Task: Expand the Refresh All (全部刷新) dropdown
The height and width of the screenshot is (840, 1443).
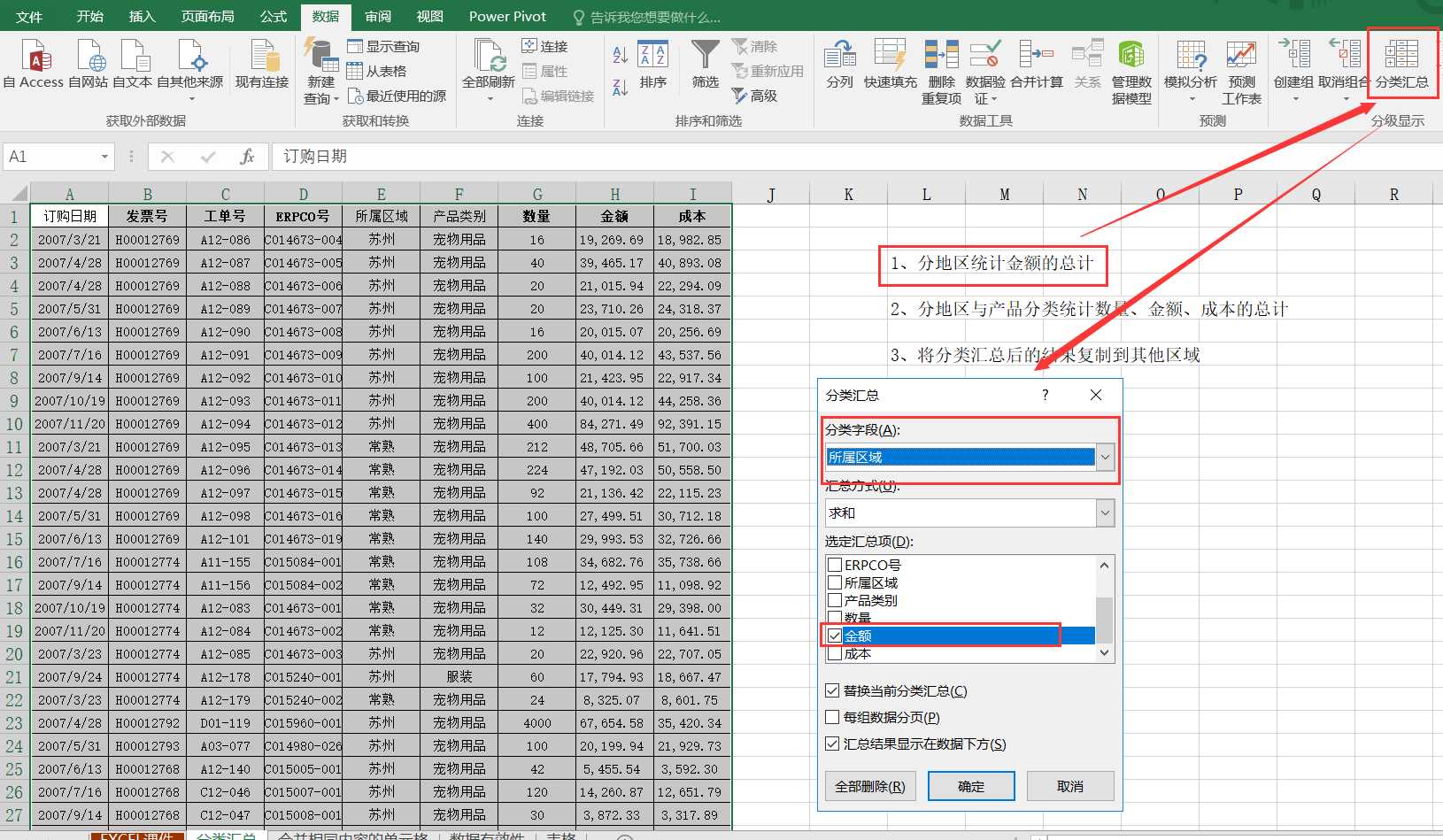Action: point(490,98)
